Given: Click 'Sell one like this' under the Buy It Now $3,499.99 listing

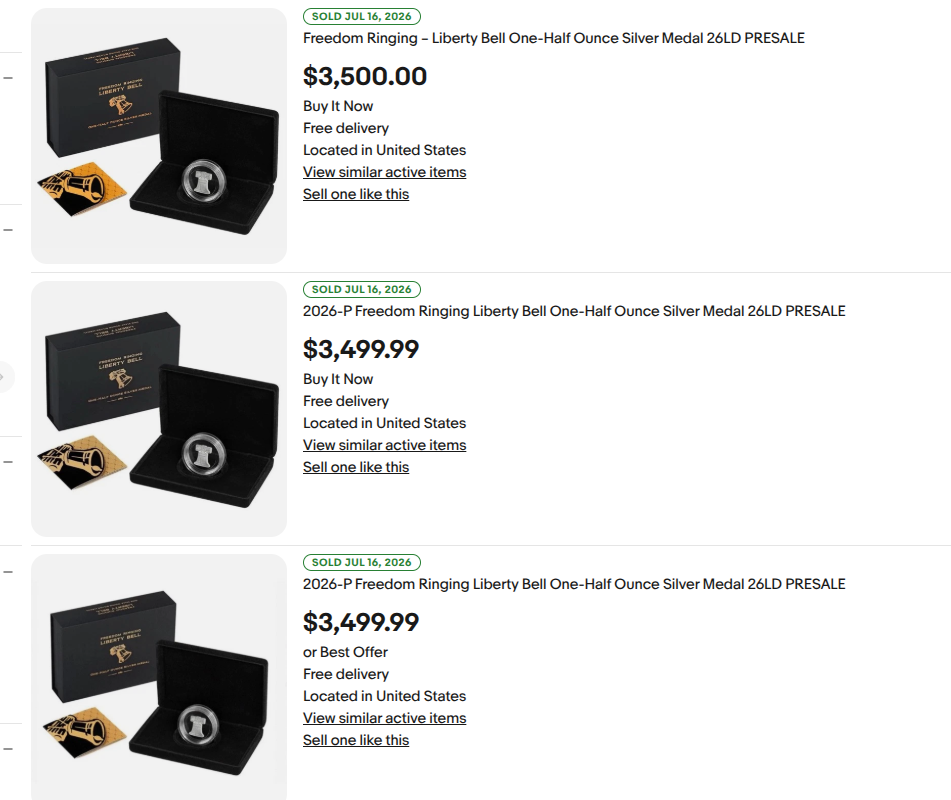Looking at the screenshot, I should pyautogui.click(x=356, y=467).
